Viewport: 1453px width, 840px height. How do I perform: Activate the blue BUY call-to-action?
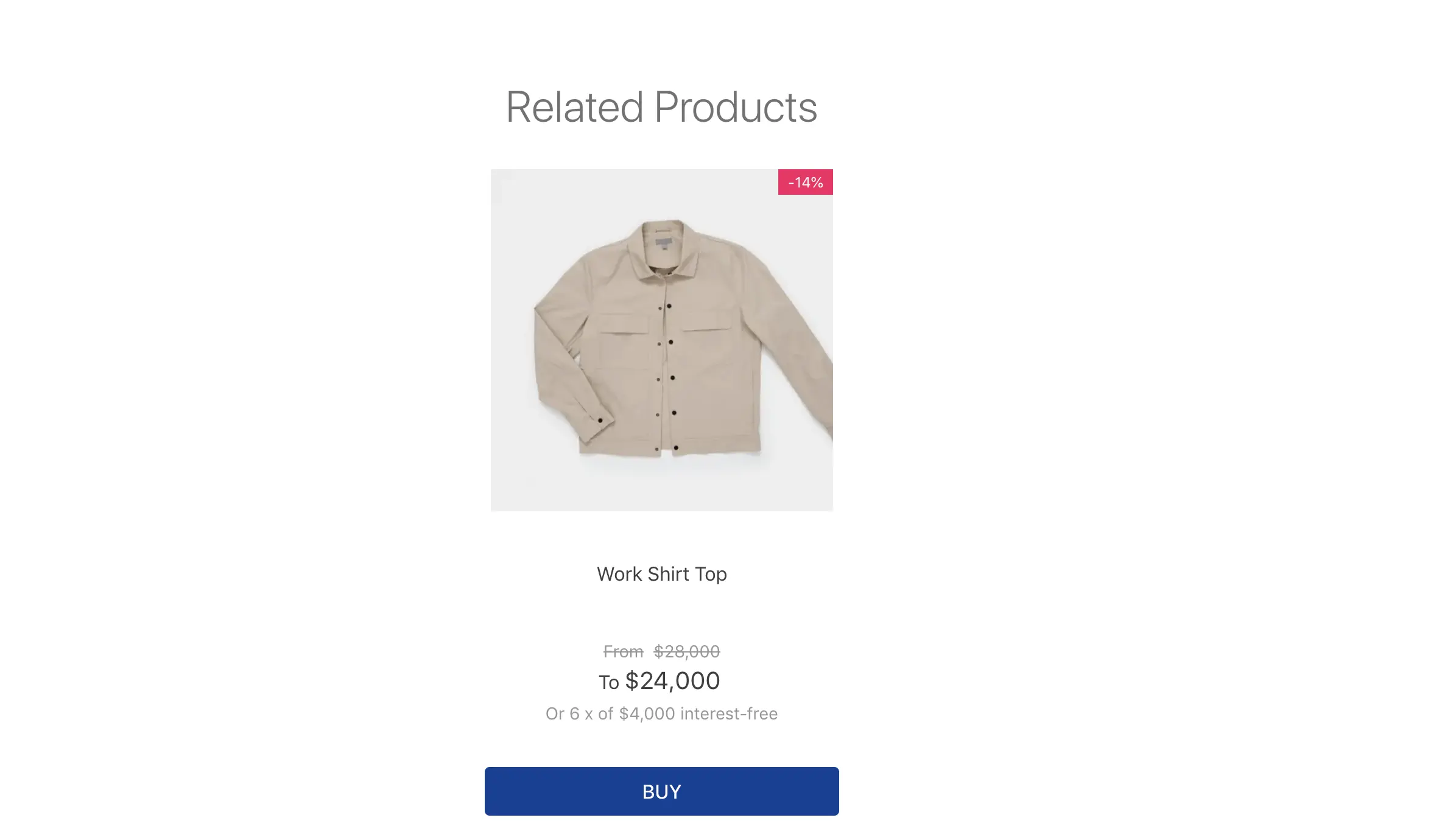click(661, 791)
